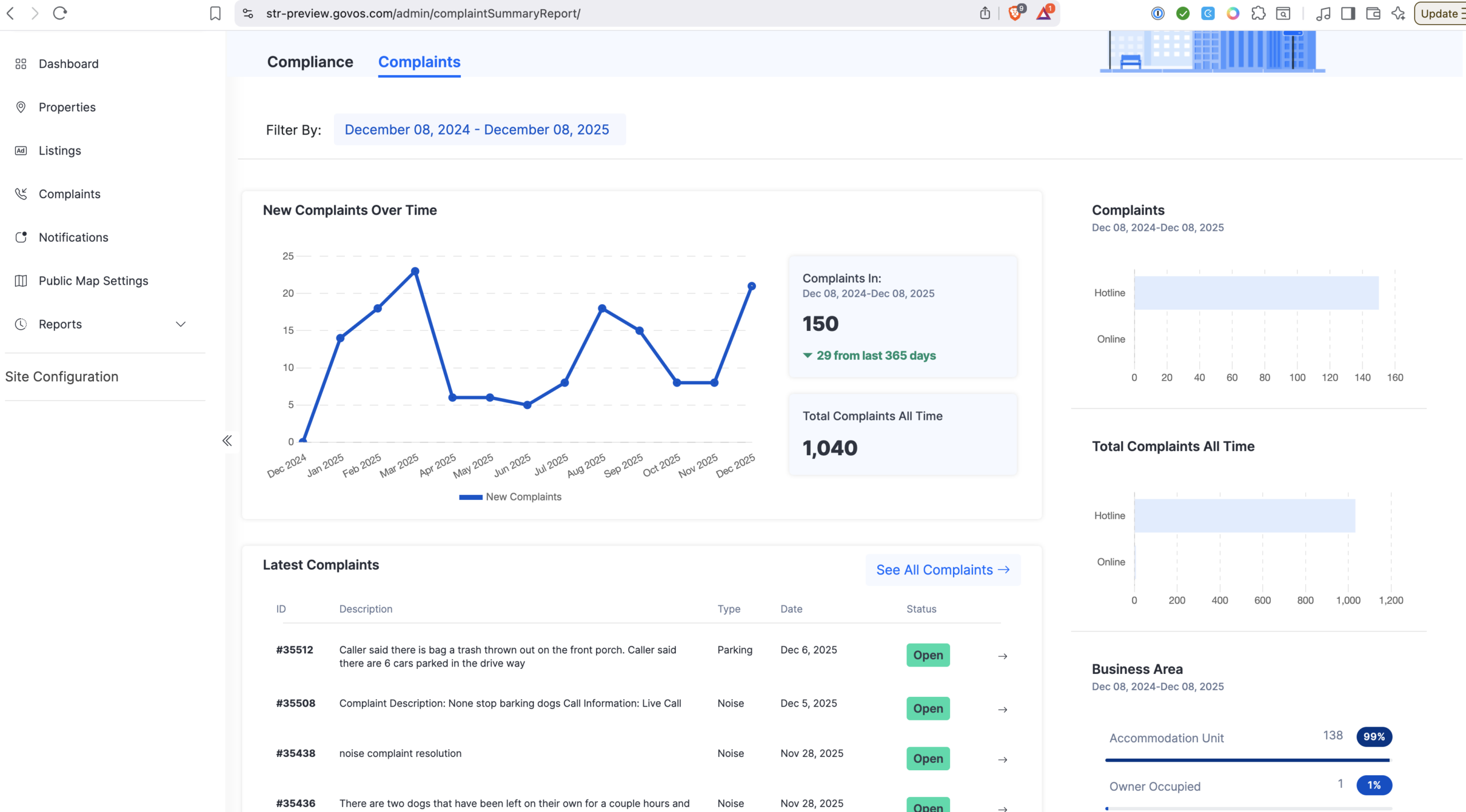
Task: Open the Brave Shields icon
Action: [1015, 13]
